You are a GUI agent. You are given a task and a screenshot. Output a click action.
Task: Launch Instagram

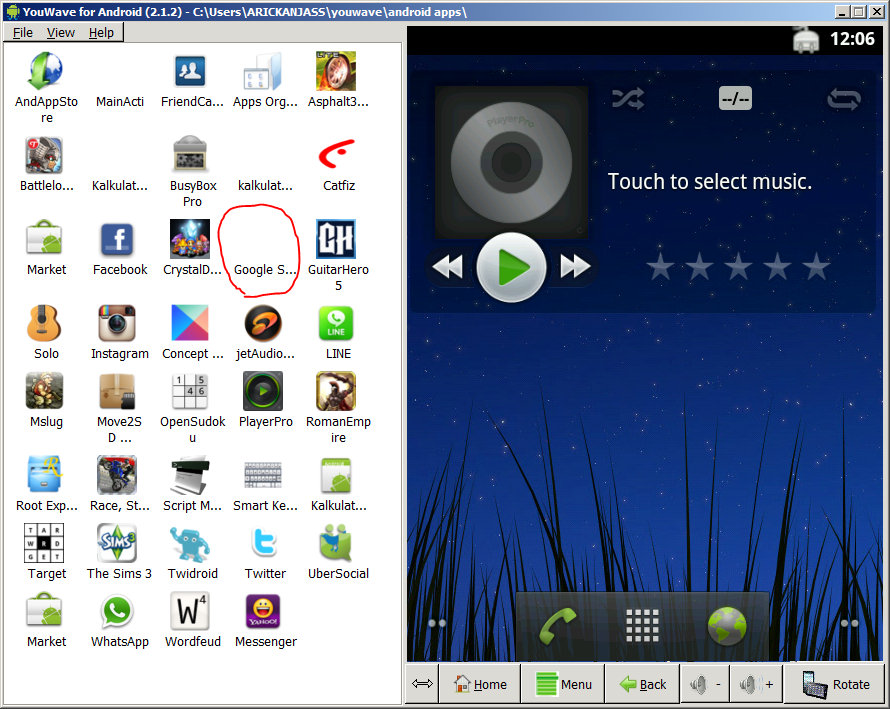119,323
